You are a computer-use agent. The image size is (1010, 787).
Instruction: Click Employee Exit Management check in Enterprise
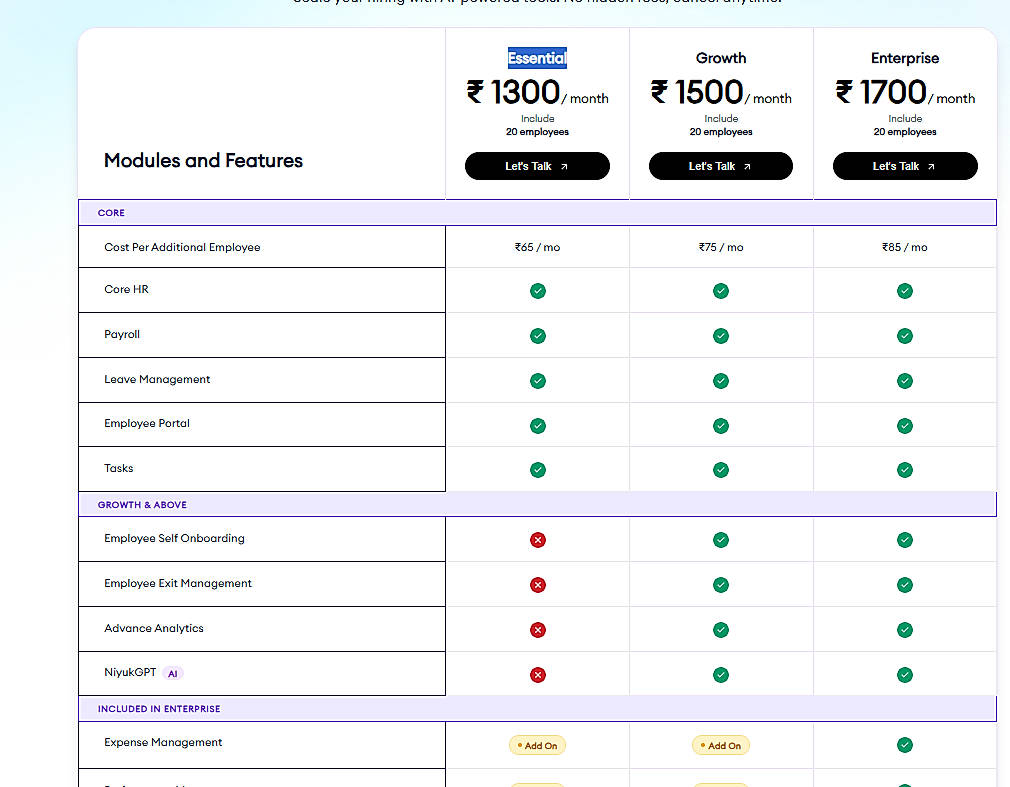(x=905, y=585)
